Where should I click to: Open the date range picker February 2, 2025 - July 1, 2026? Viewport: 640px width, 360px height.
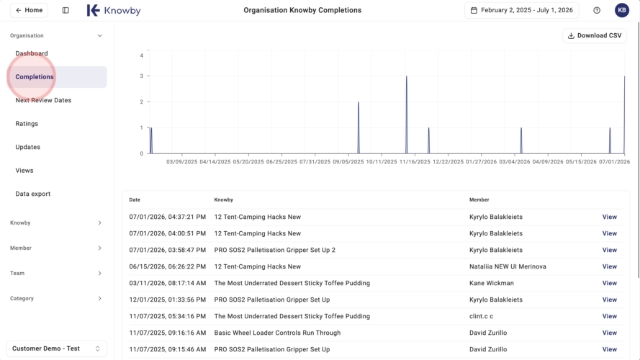click(522, 10)
